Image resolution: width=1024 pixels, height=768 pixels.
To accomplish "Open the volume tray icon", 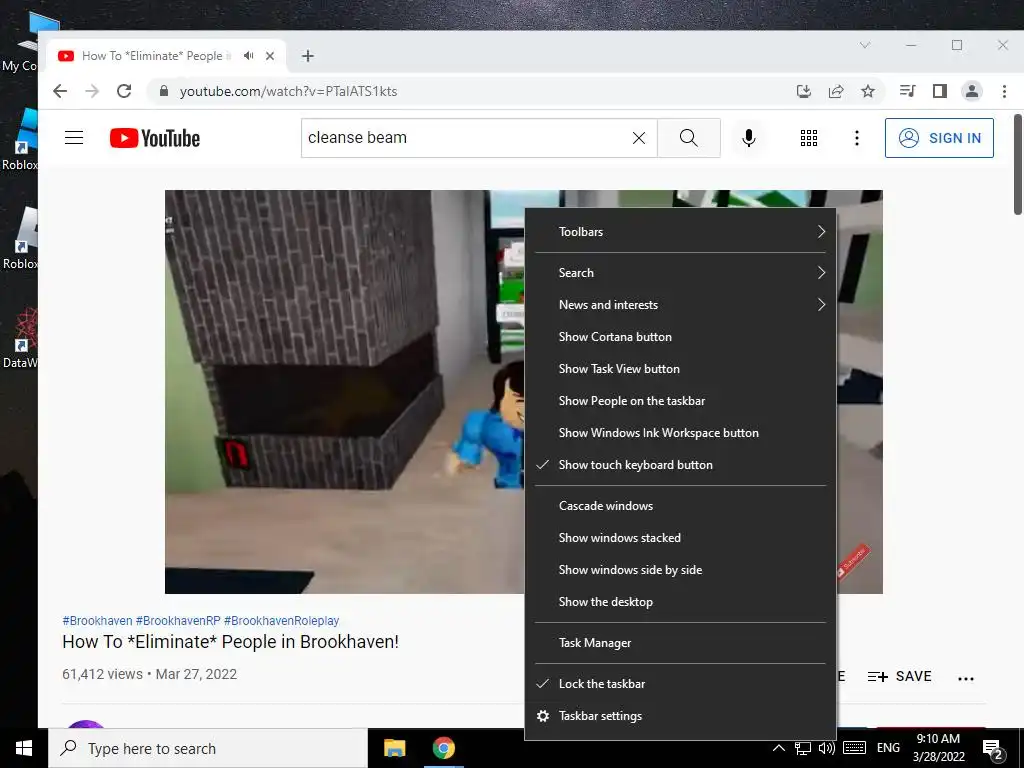I will coord(826,748).
